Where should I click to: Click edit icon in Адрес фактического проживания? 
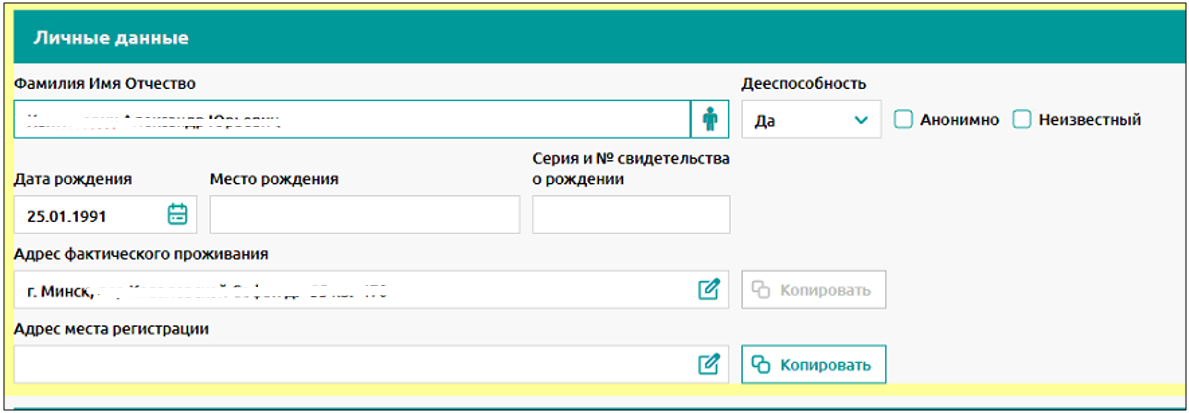point(708,290)
